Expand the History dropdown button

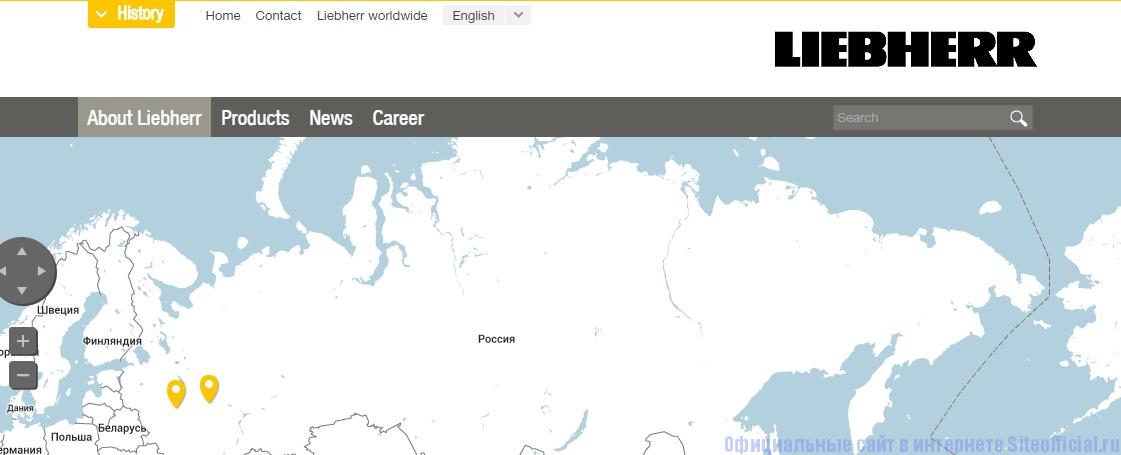[x=132, y=14]
